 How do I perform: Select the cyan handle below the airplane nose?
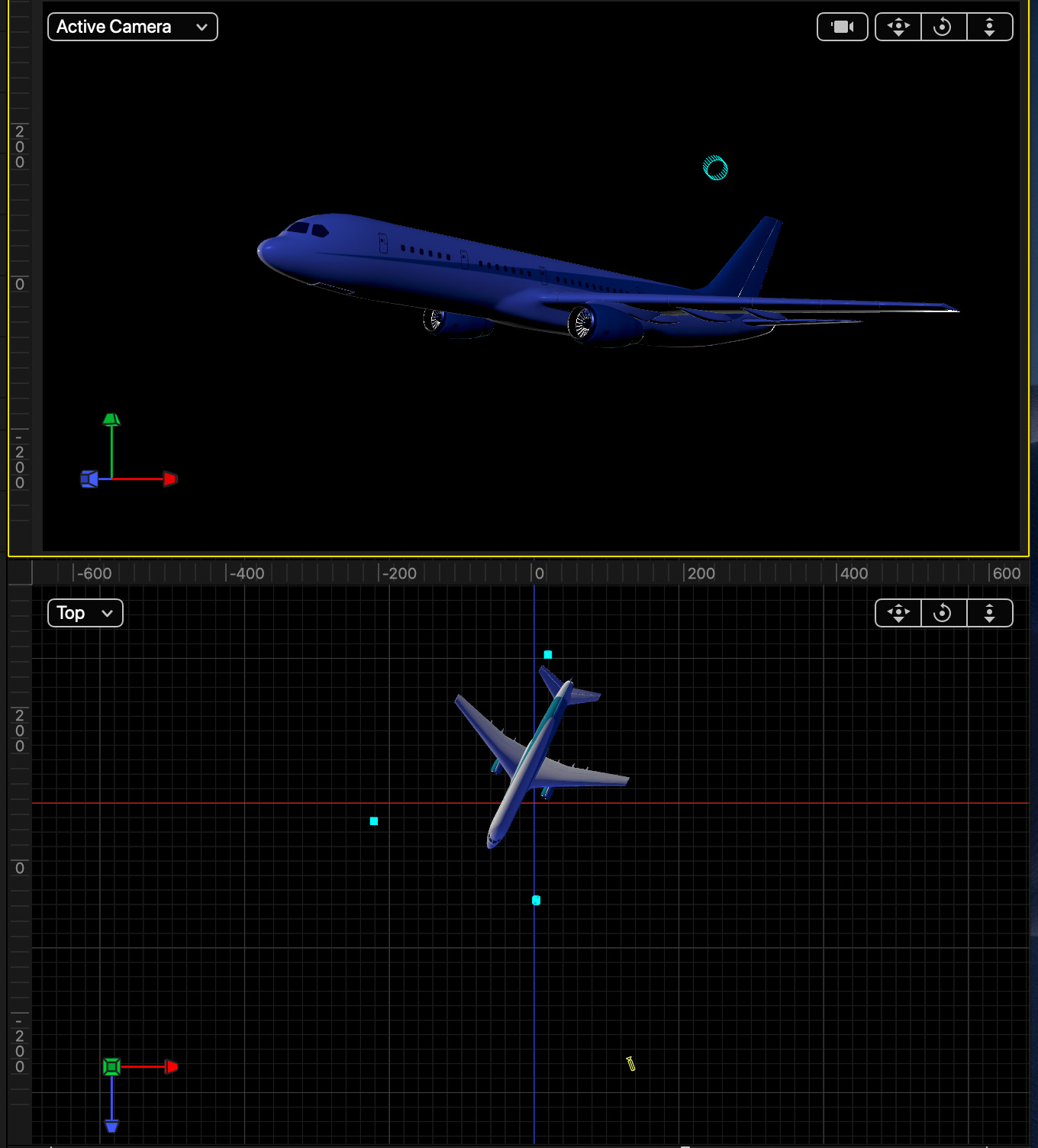[x=537, y=901]
